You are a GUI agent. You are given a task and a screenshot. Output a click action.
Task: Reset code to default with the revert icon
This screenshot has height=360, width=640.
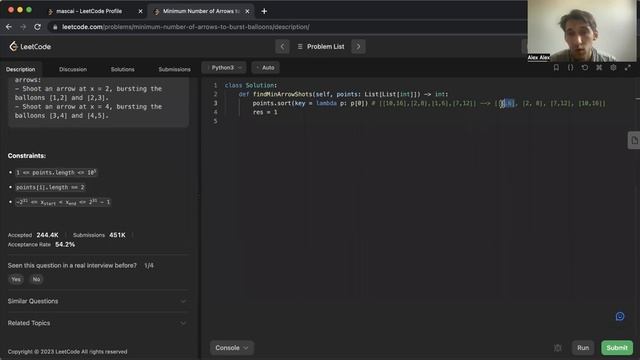(584, 68)
